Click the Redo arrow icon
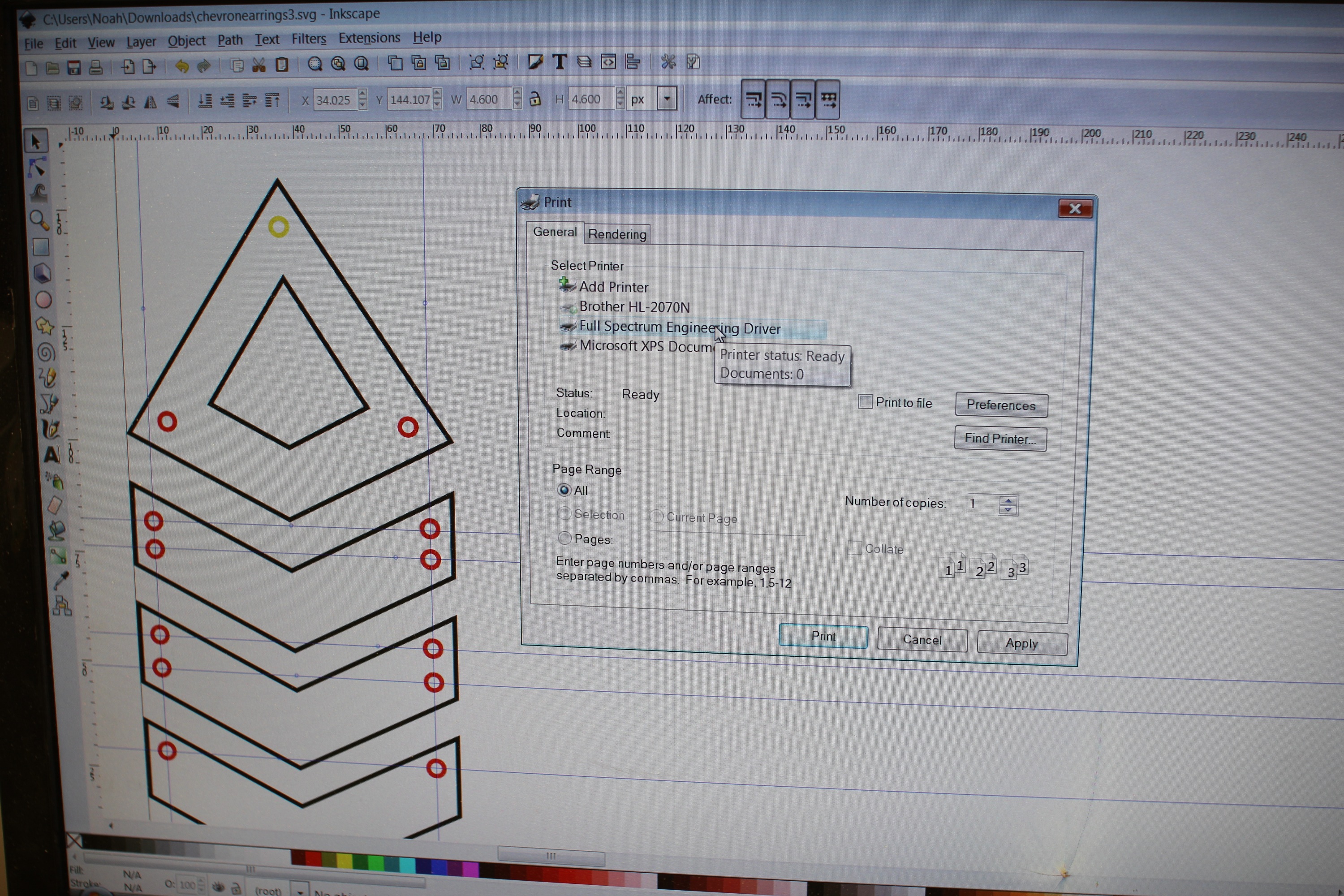1344x896 pixels. coord(204,66)
